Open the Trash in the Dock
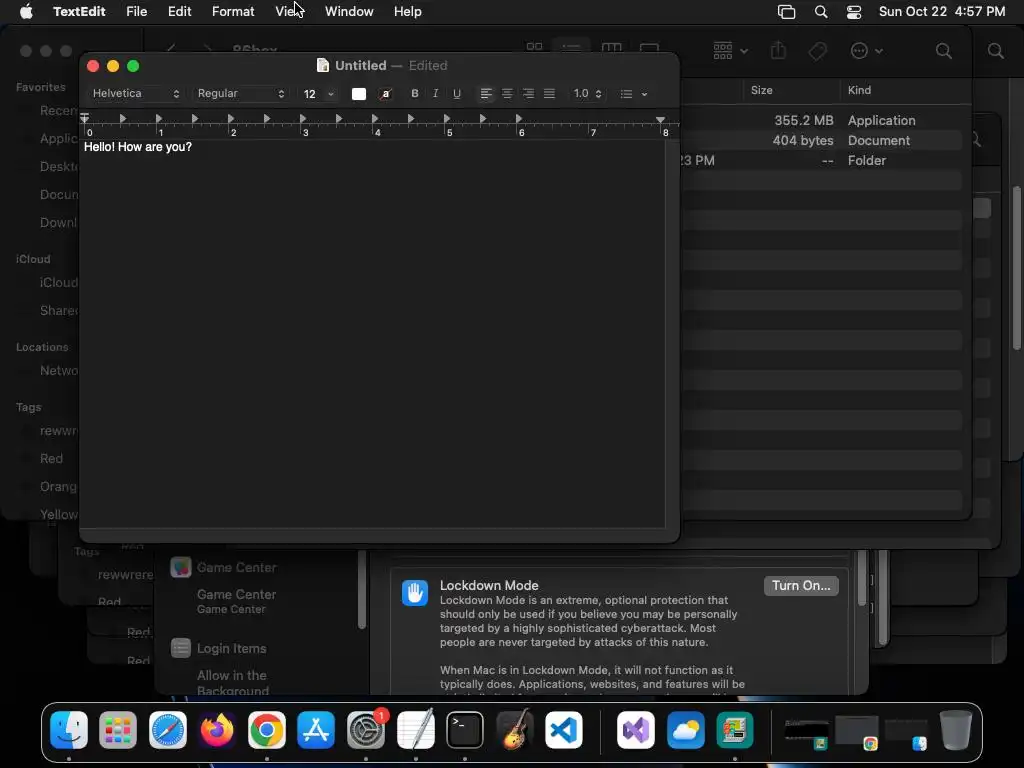The image size is (1024, 768). (955, 729)
